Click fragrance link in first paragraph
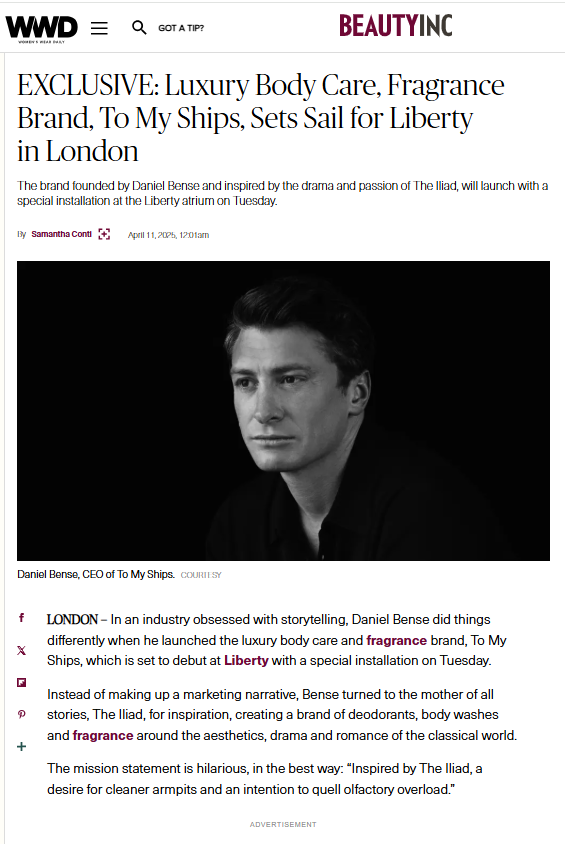Screen dimensions: 565x844 397,640
